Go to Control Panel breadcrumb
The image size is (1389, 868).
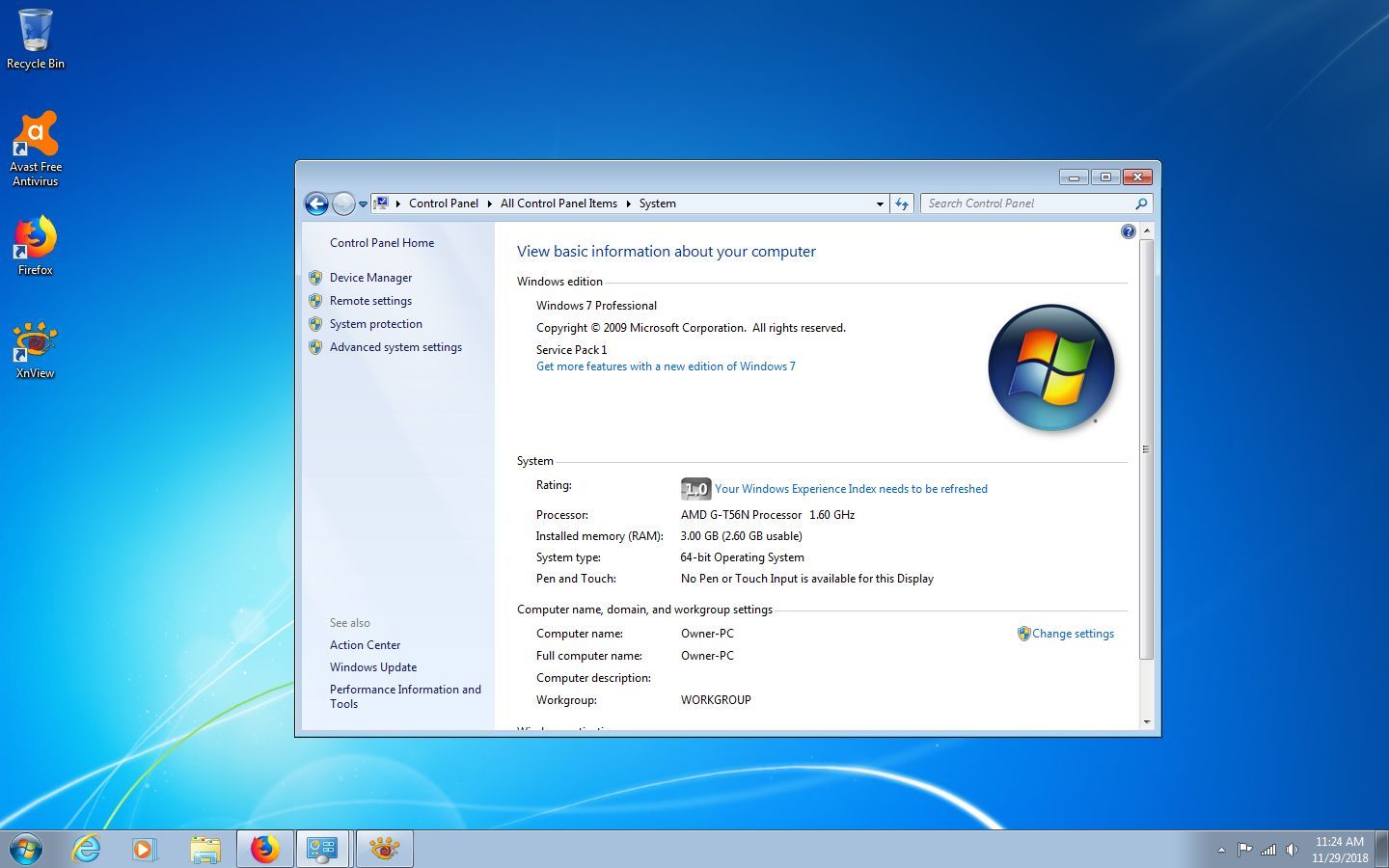click(x=444, y=203)
